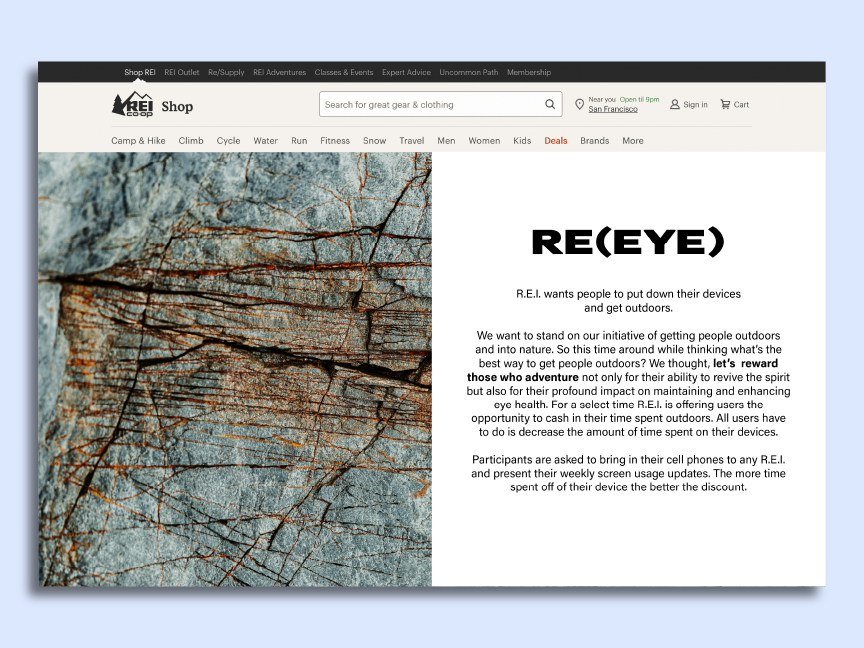Screen dimensions: 864x648
Task: Open the Cycle menu
Action: click(228, 141)
